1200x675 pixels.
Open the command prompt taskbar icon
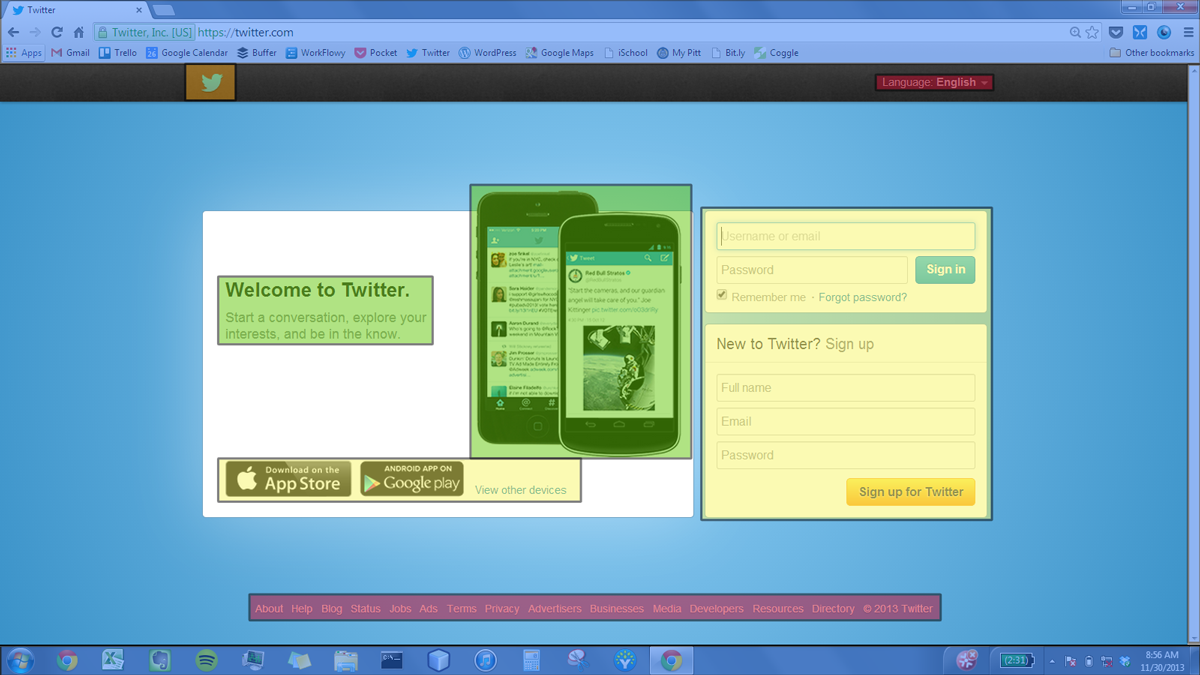(392, 660)
